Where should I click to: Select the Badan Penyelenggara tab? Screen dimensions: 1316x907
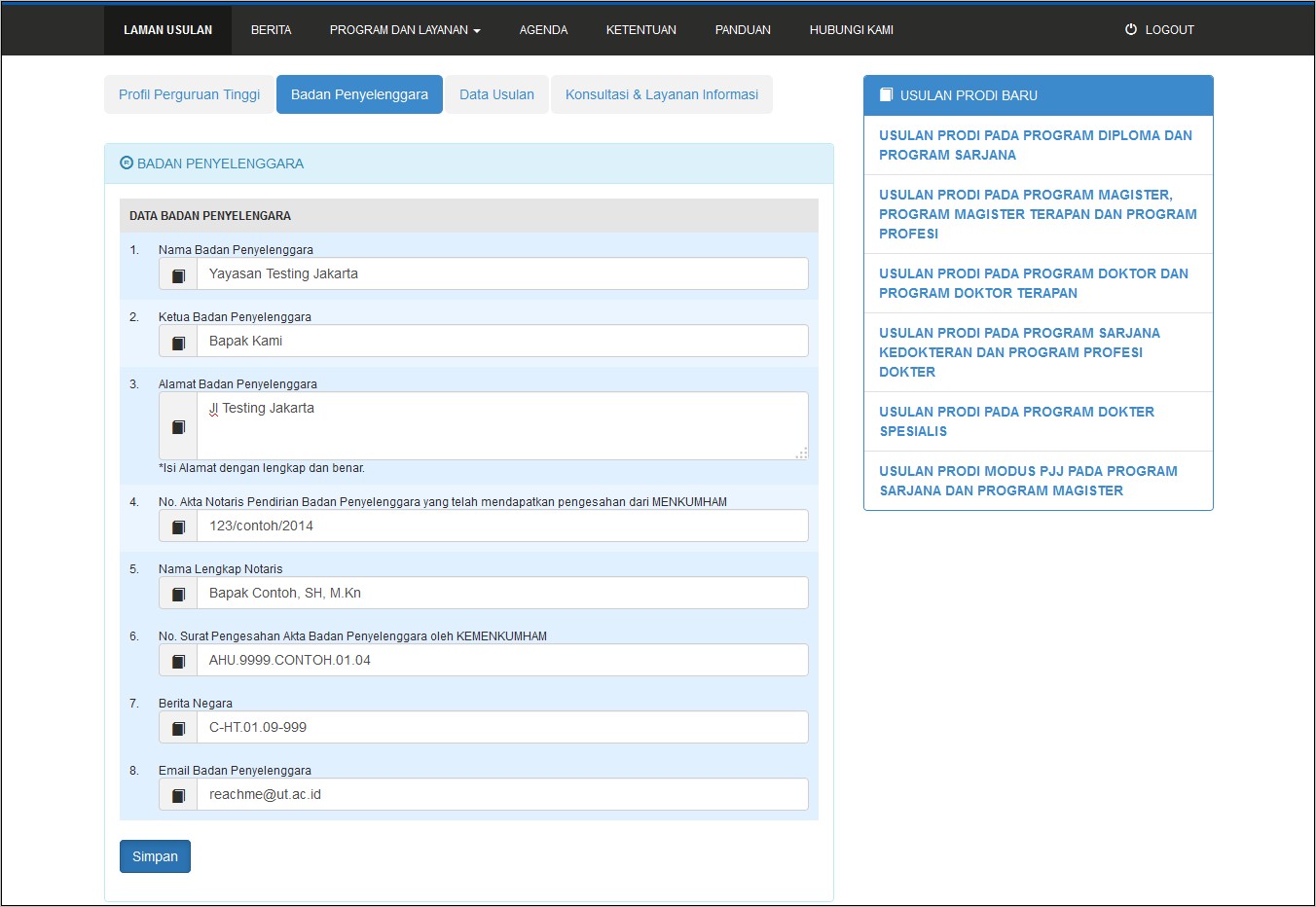(359, 94)
